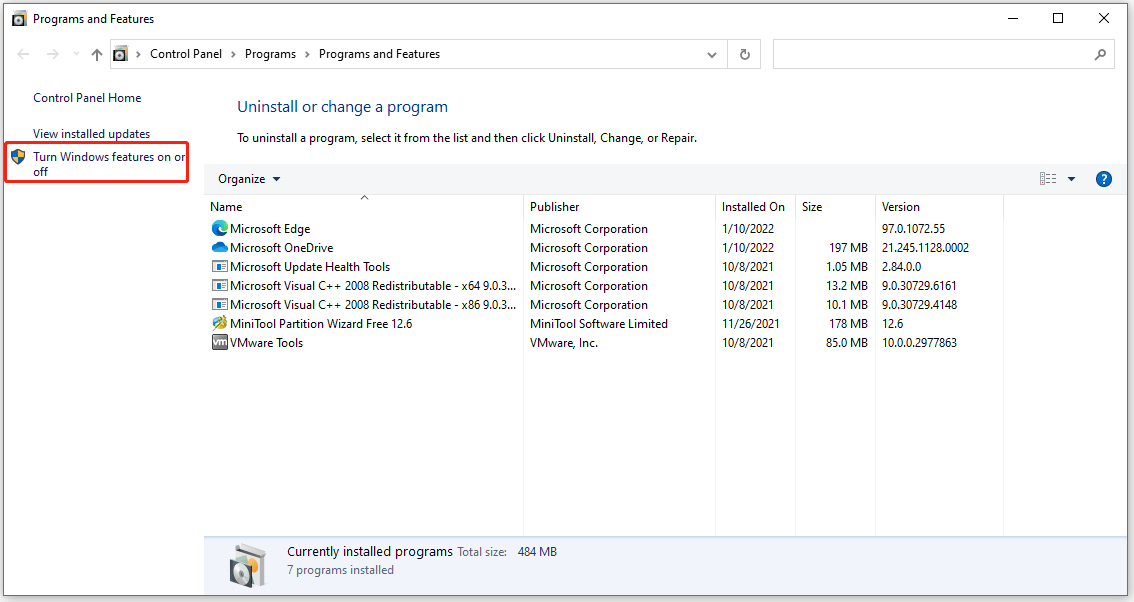Open the Organize dropdown menu
Screen dimensions: 1134x602
pyautogui.click(x=249, y=179)
